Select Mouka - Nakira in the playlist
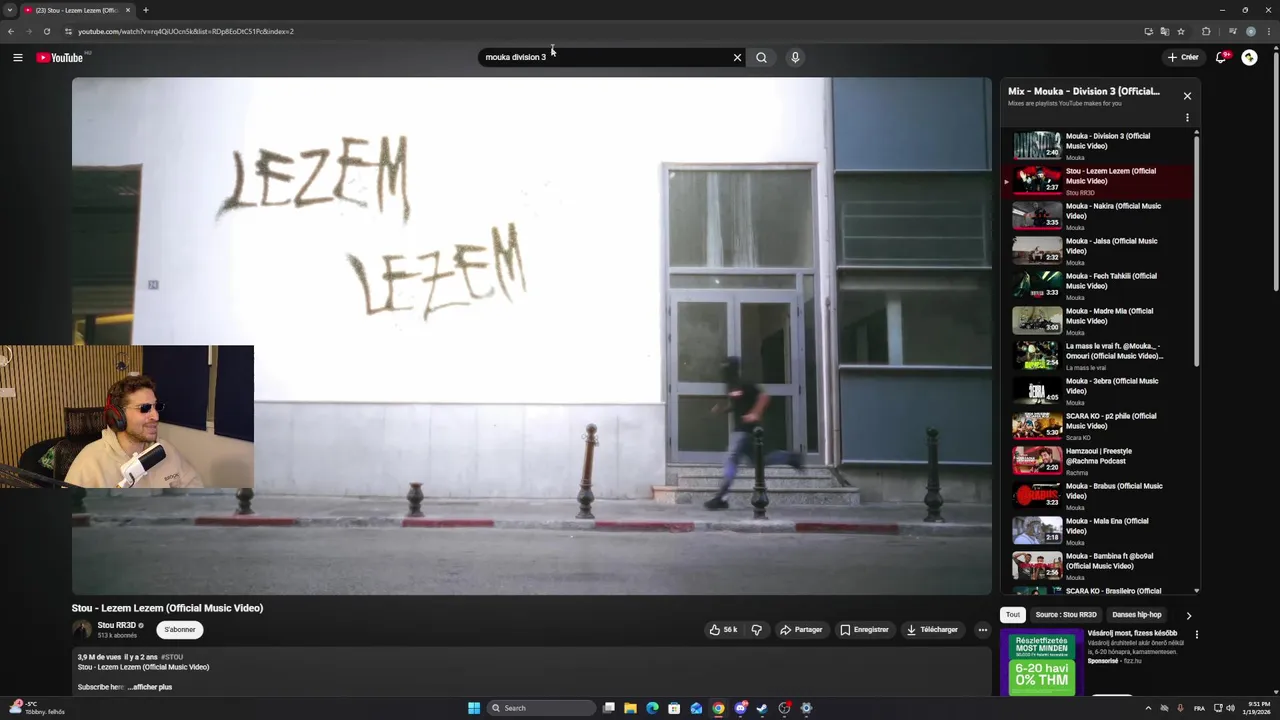This screenshot has height=720, width=1280. click(1098, 216)
